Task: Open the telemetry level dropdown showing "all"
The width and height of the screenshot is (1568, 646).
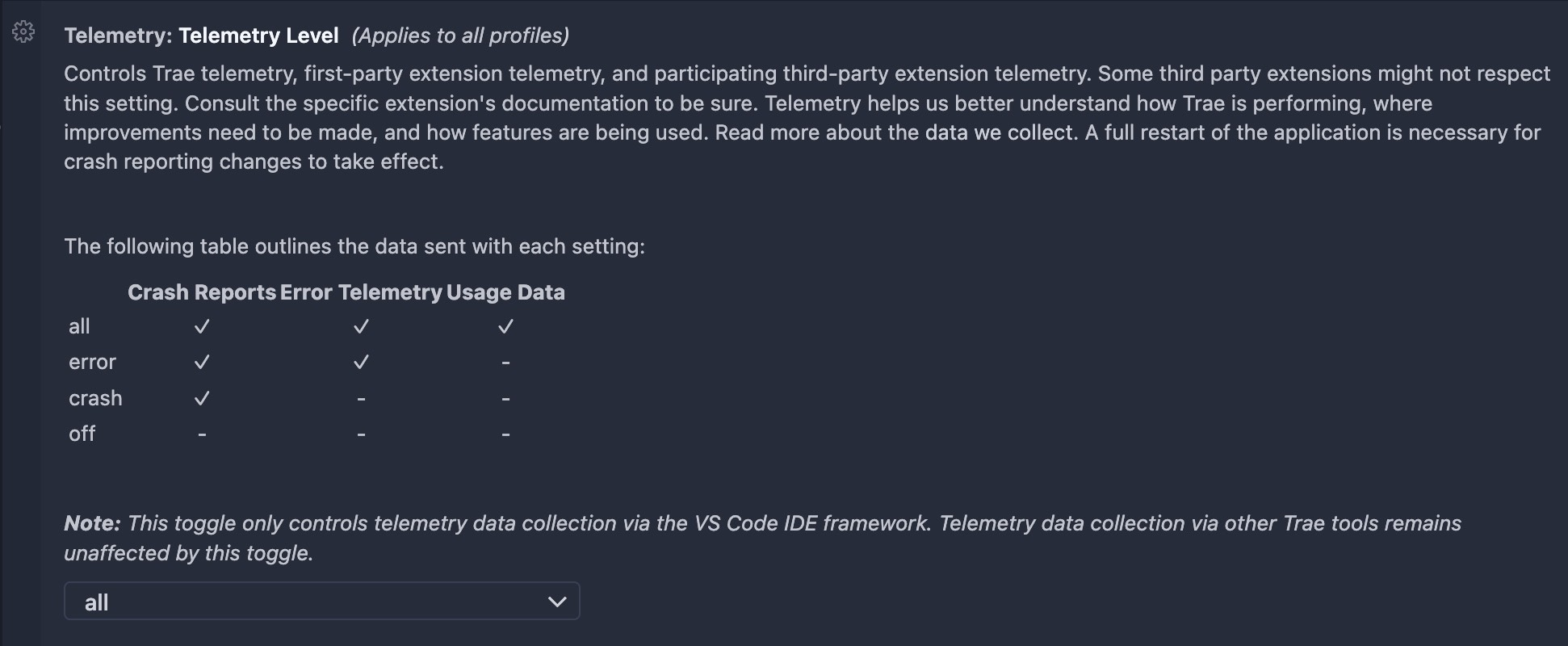Action: [x=321, y=602]
